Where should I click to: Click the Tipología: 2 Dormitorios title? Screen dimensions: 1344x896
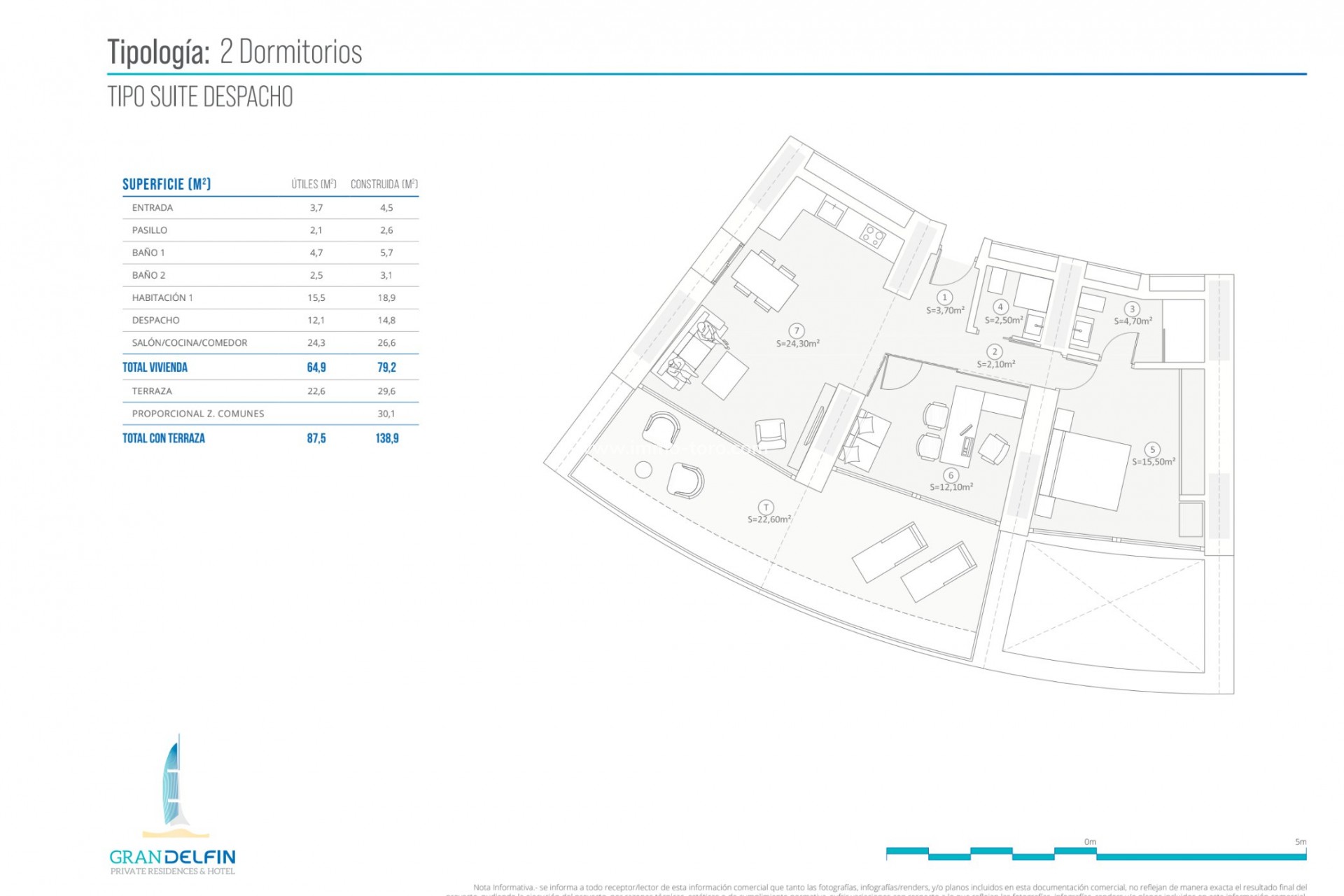(x=234, y=52)
